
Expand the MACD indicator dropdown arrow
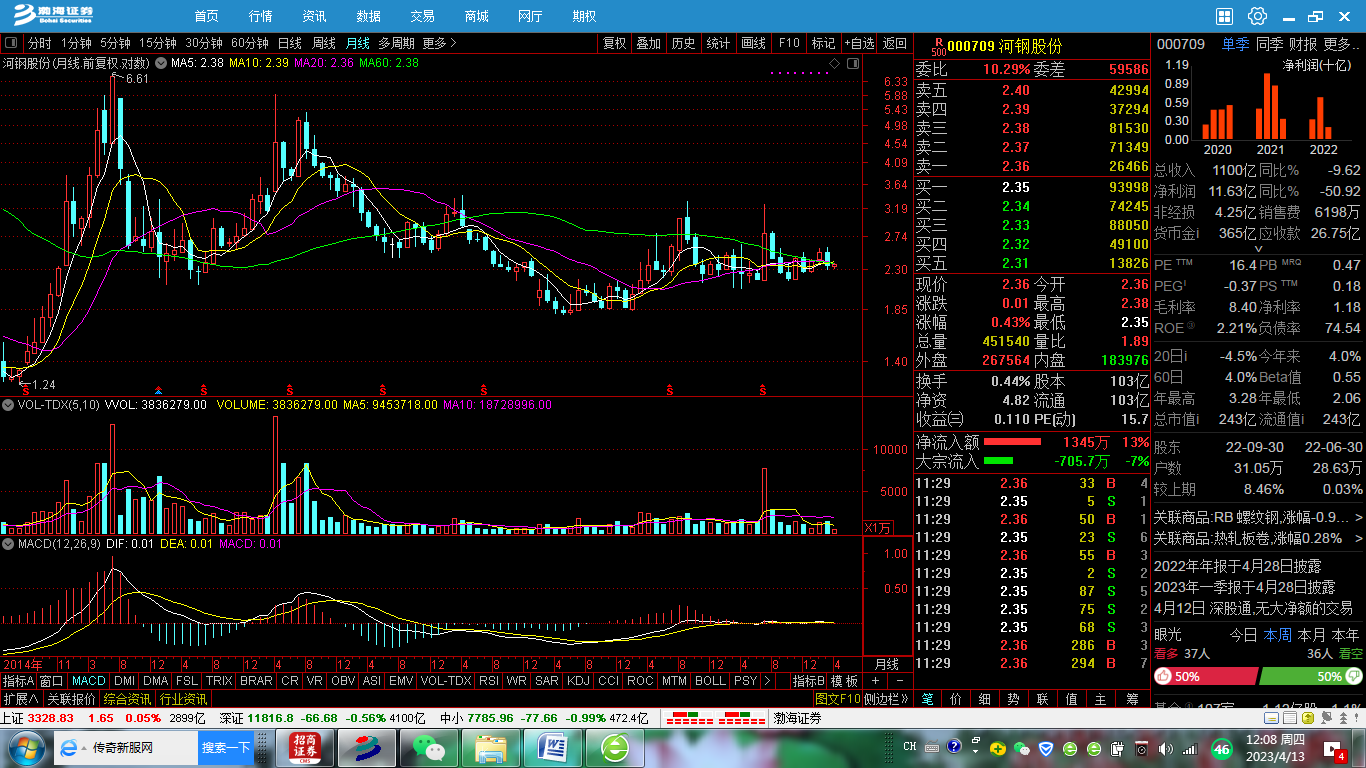[x=8, y=543]
